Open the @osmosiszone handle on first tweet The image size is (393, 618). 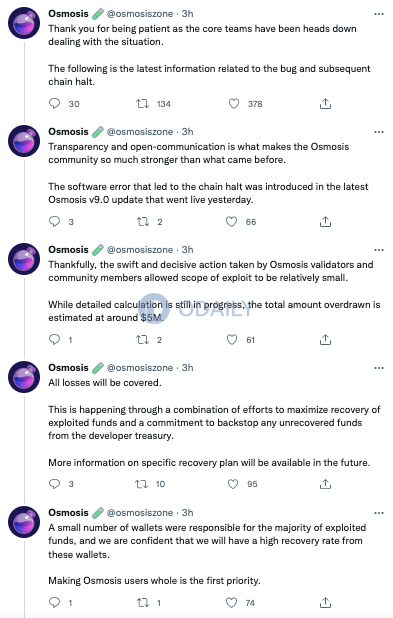pos(140,14)
